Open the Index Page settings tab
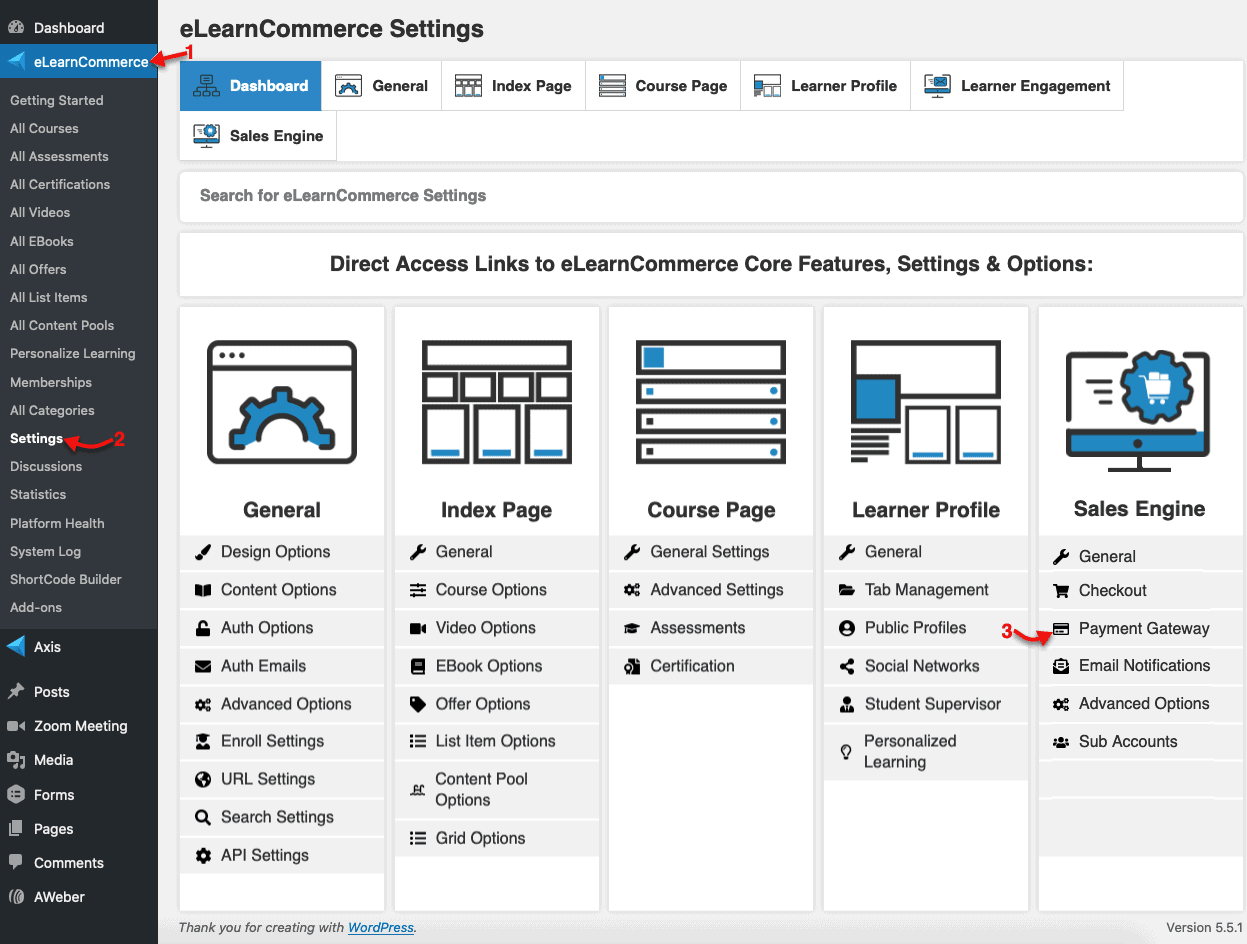This screenshot has height=944, width=1247. click(x=513, y=86)
